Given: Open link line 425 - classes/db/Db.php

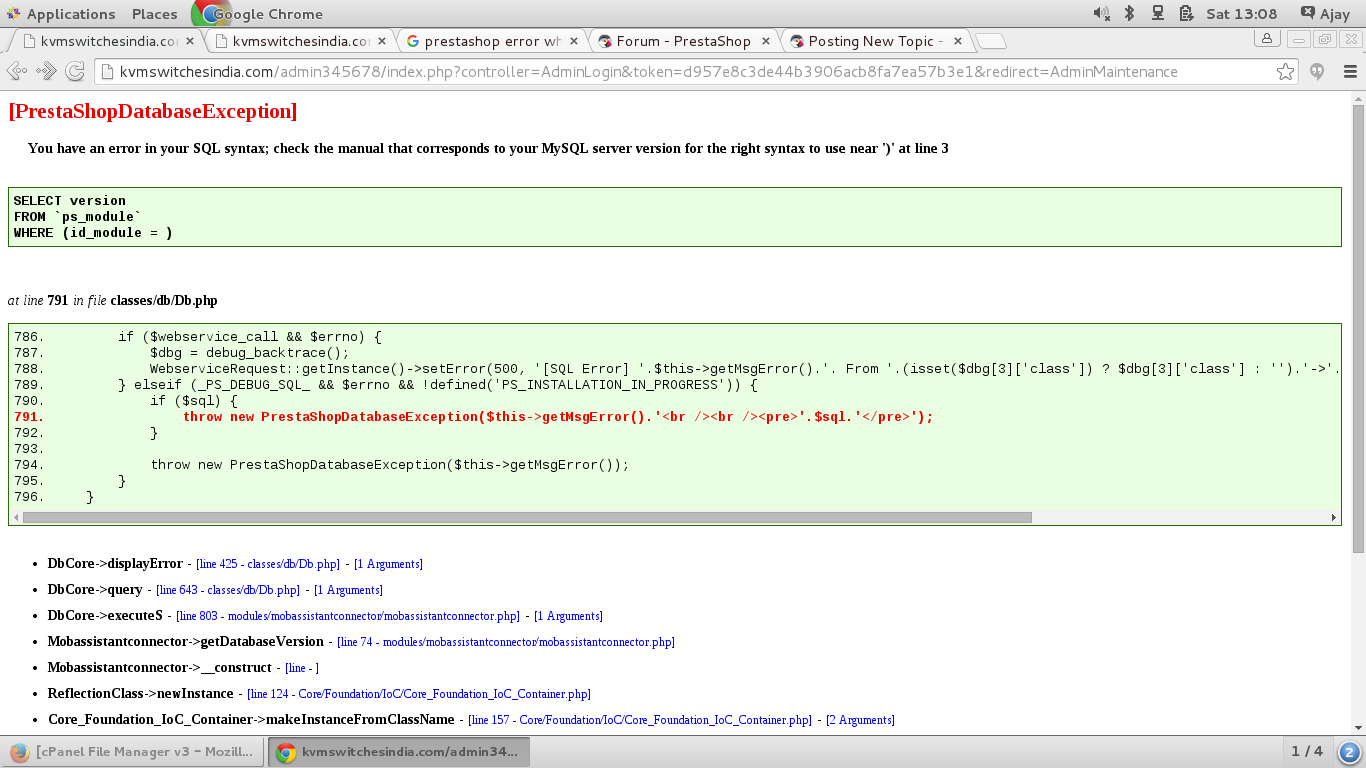Looking at the screenshot, I should point(267,564).
